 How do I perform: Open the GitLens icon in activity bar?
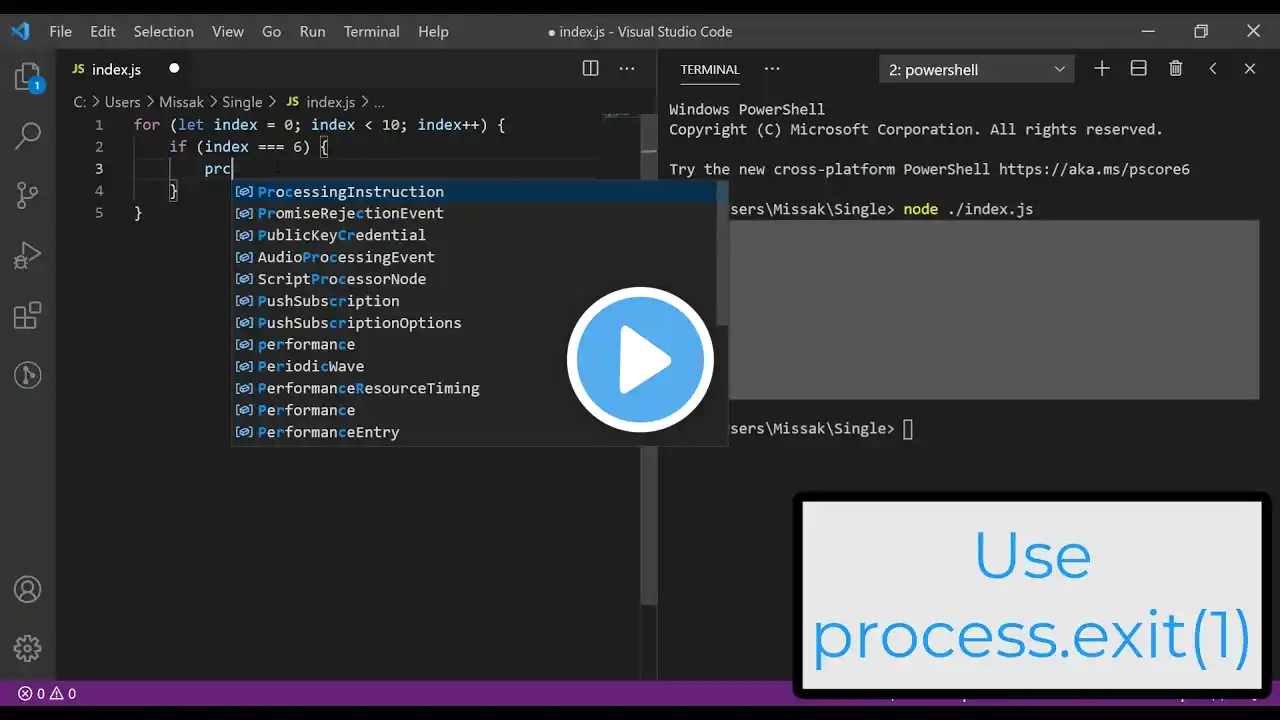pos(28,376)
